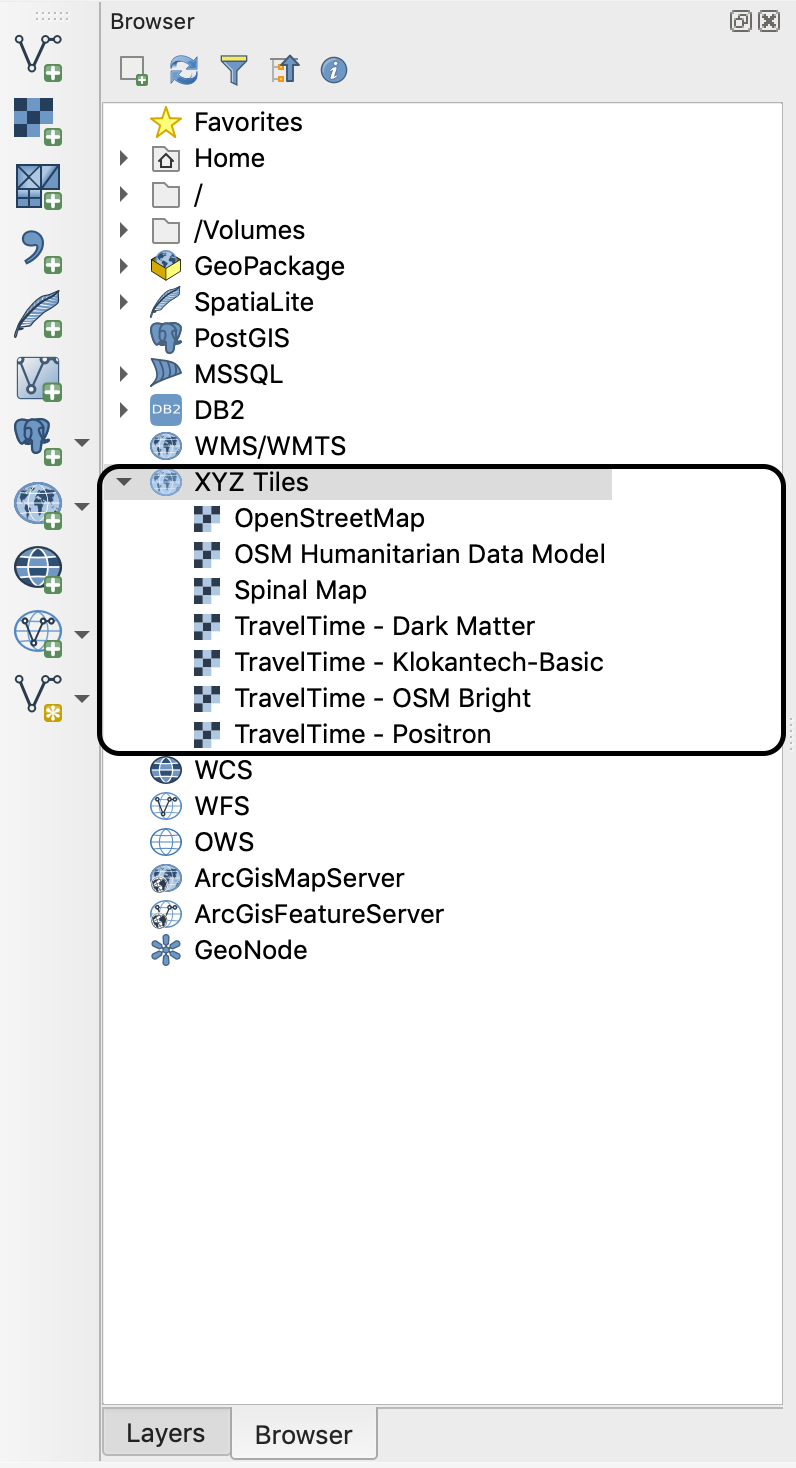Click the Add WMS/WMTS Layer icon
This screenshot has width=796, height=1468.
tap(39, 506)
